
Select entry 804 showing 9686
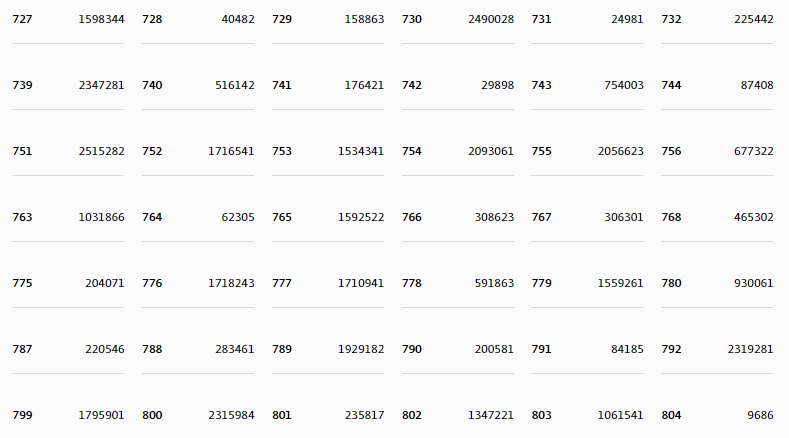[x=717, y=415]
